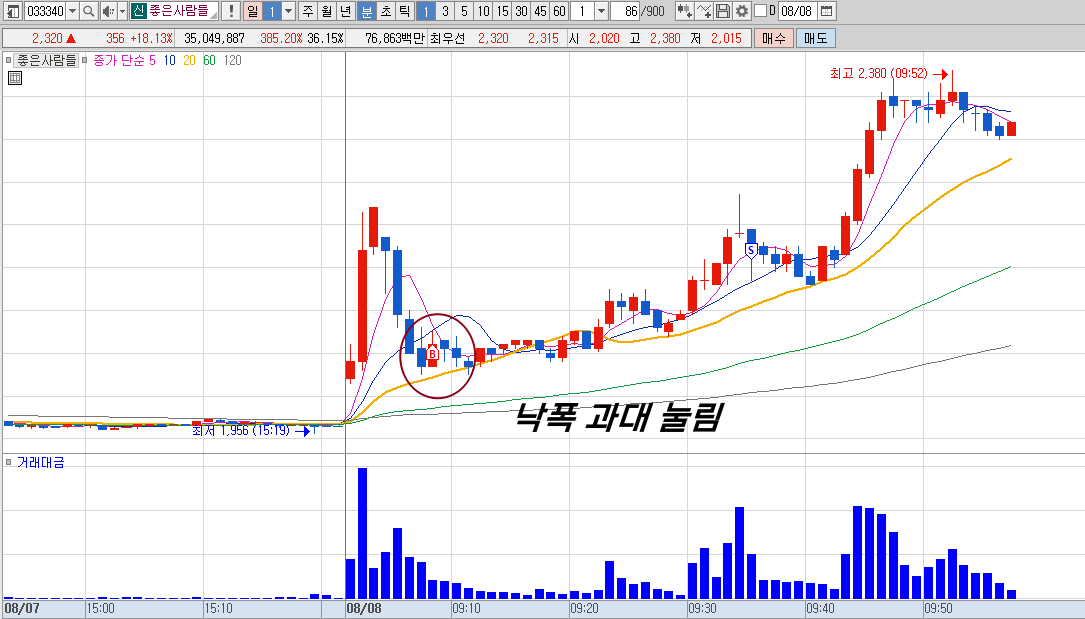Click the add line indicator icon
Image resolution: width=1085 pixels, height=619 pixels.
coord(704,11)
